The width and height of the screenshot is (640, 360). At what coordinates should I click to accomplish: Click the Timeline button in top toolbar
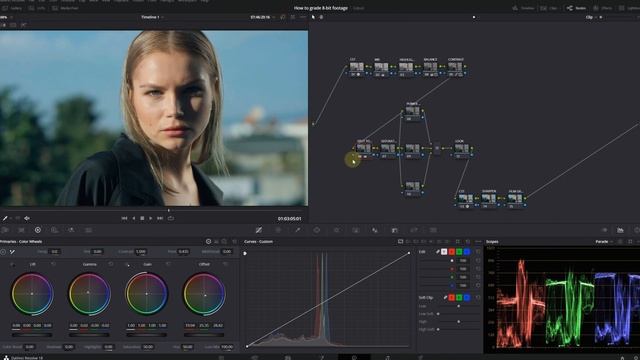tap(523, 8)
